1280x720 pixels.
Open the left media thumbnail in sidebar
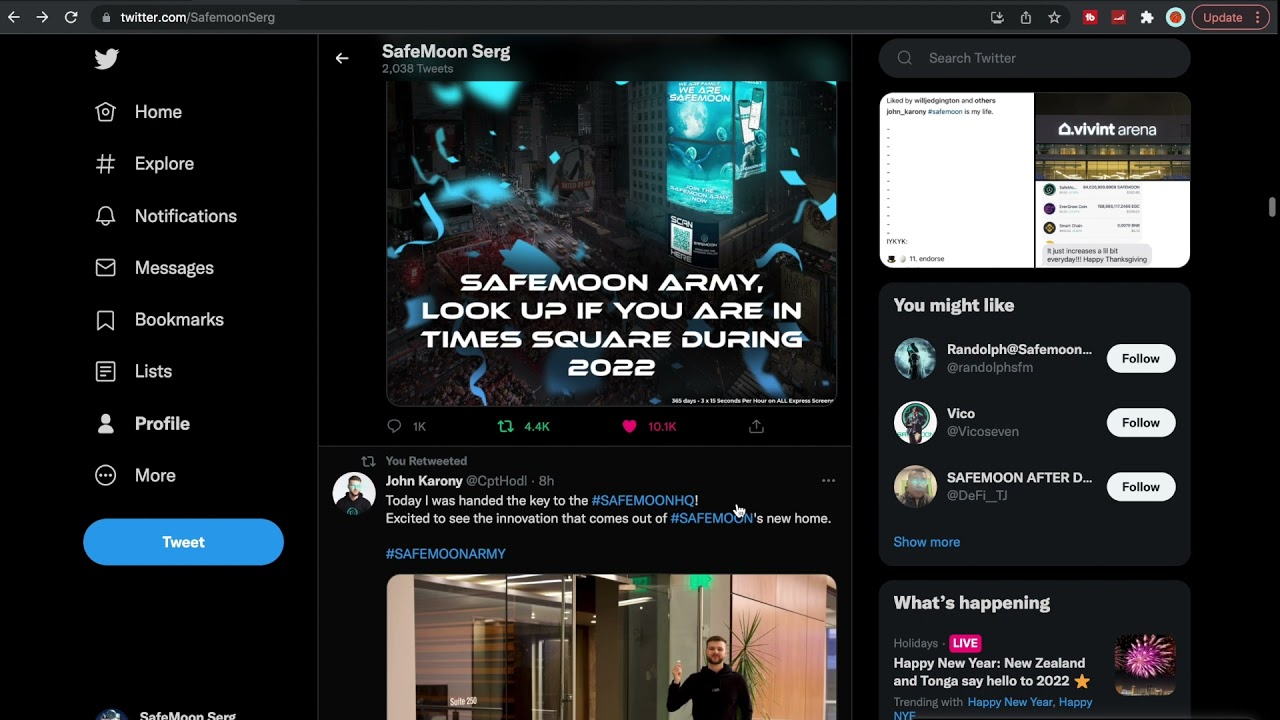point(956,180)
